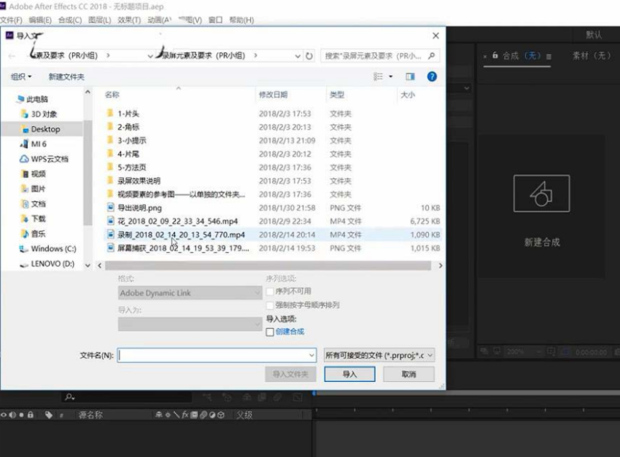Screen dimensions: 620x457
Task: Expand the file name history dropdown arrow
Action: (312, 355)
